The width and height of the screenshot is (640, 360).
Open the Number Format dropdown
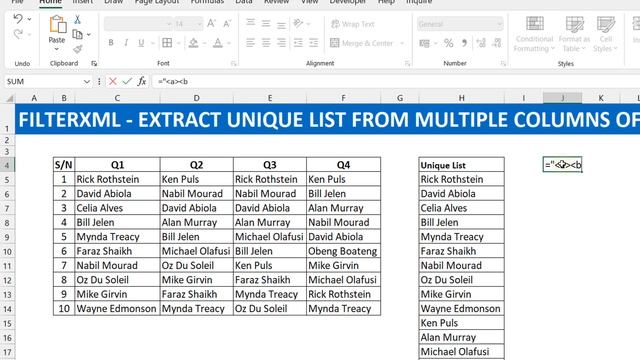[x=499, y=24]
